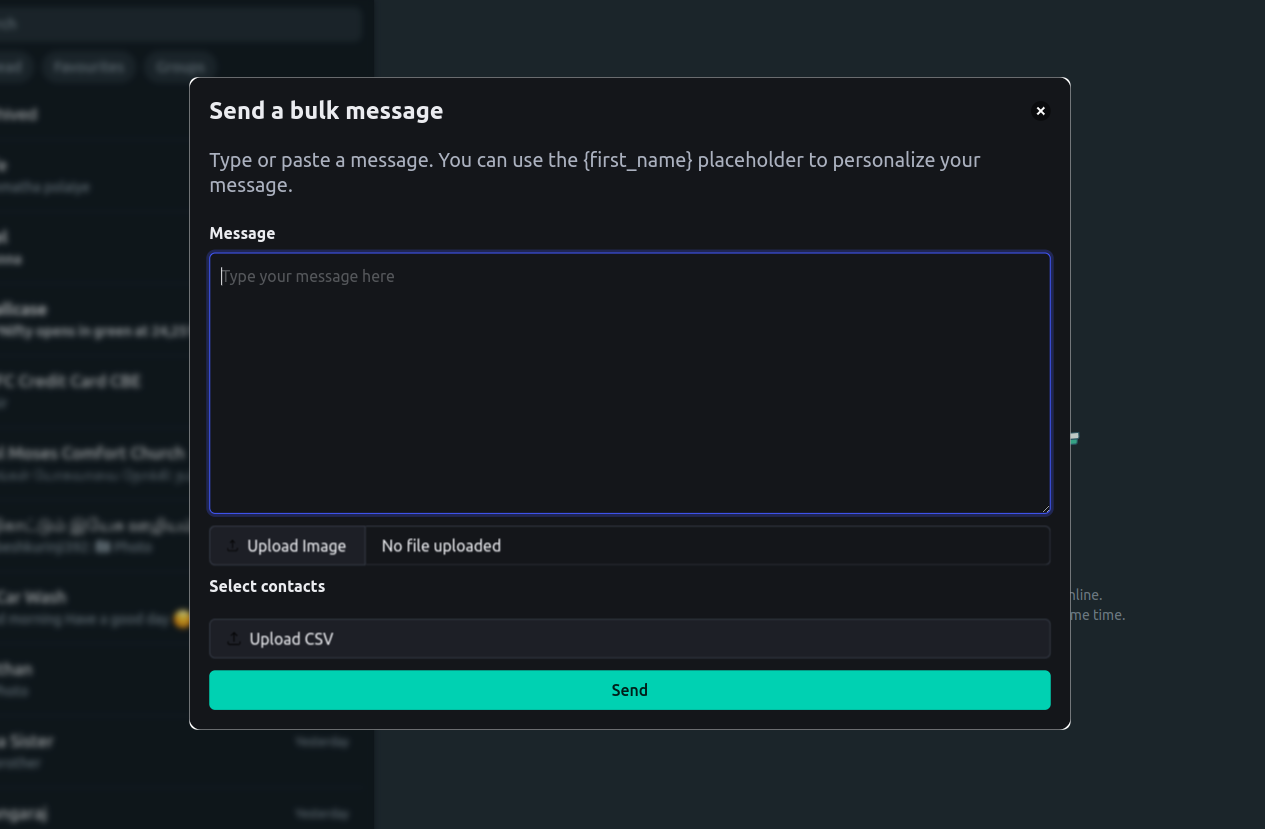Switch to the Favourites filter tab
This screenshot has height=829, width=1265.
89,67
